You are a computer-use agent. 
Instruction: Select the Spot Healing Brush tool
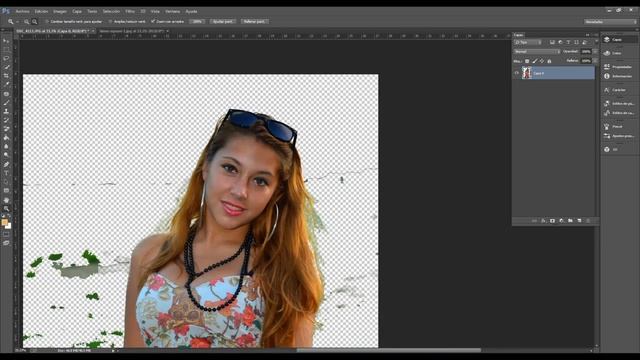[6, 94]
